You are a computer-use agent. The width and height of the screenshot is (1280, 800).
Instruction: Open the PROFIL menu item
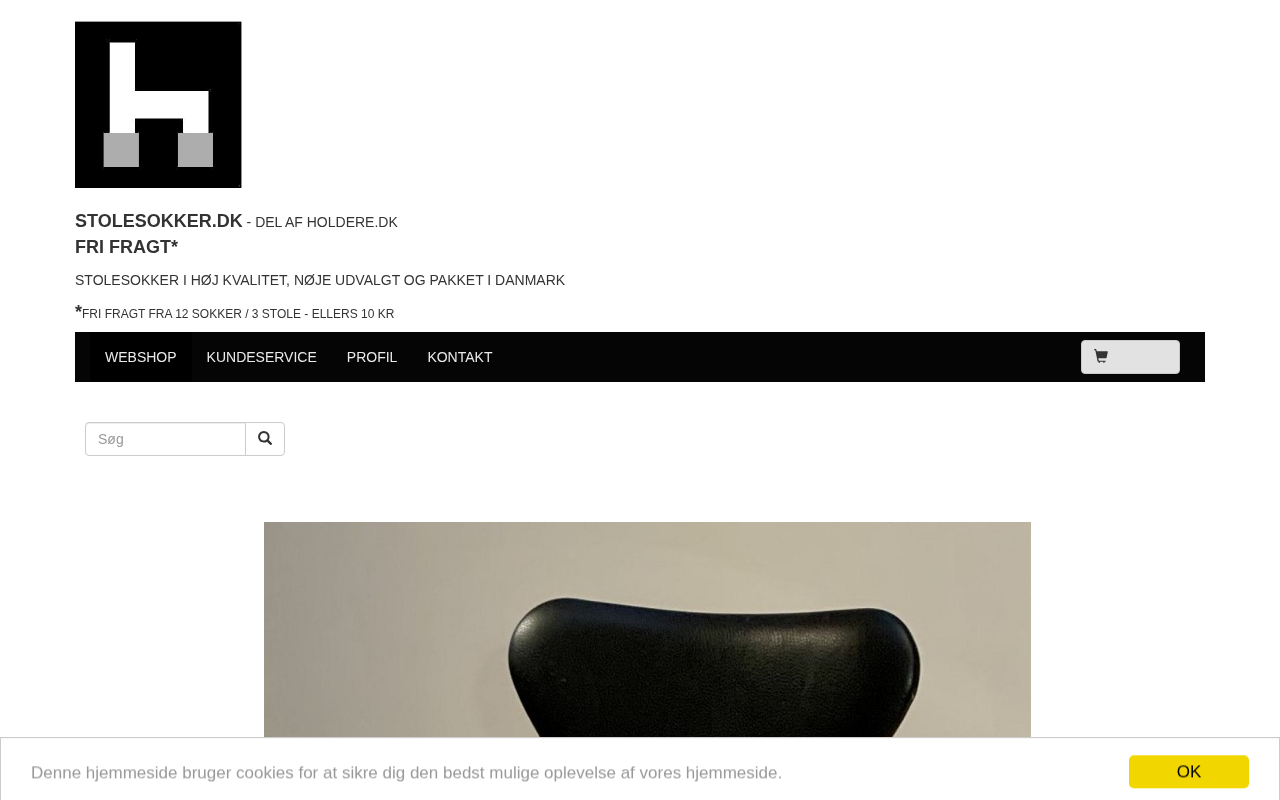click(x=372, y=357)
